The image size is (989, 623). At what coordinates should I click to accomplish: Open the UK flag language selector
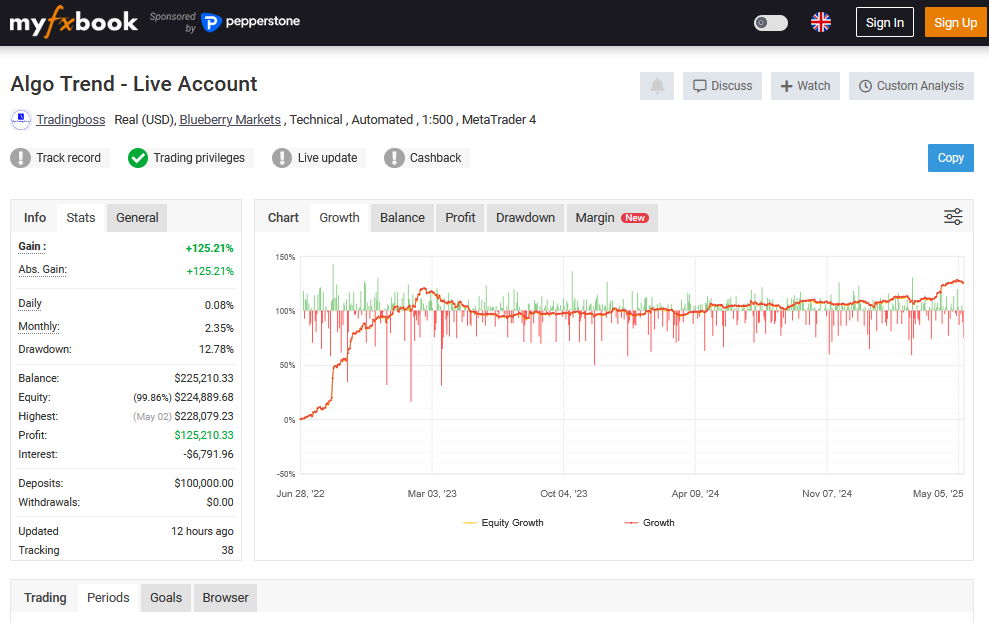point(821,22)
